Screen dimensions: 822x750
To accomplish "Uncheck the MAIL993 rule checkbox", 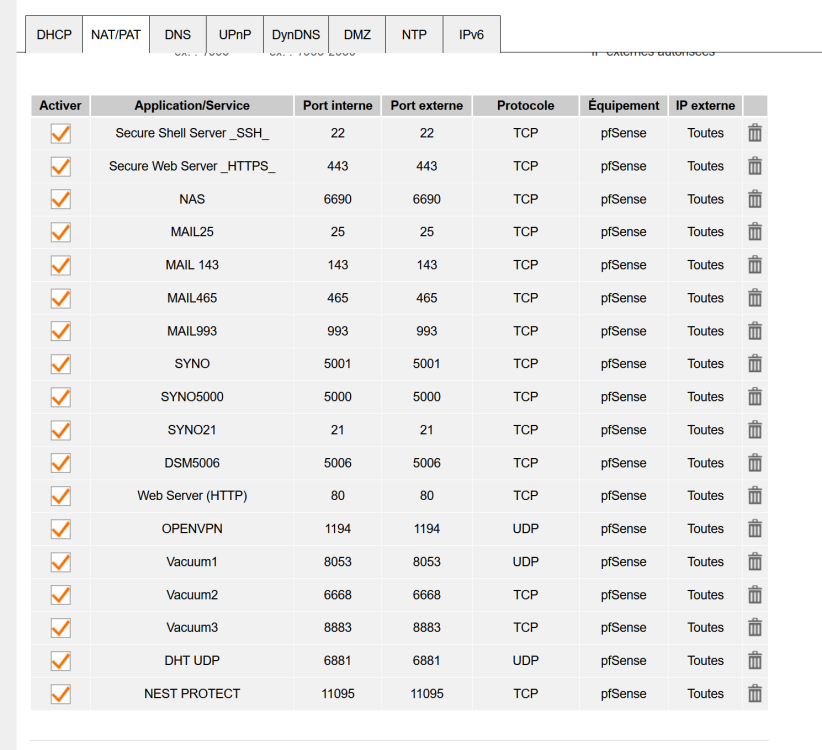I will coord(60,331).
